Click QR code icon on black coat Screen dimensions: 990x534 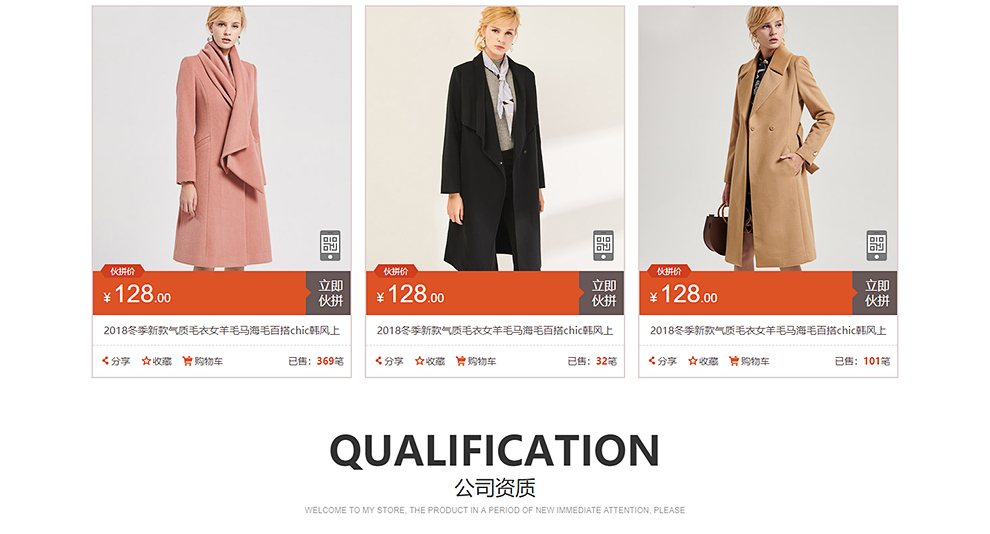604,246
